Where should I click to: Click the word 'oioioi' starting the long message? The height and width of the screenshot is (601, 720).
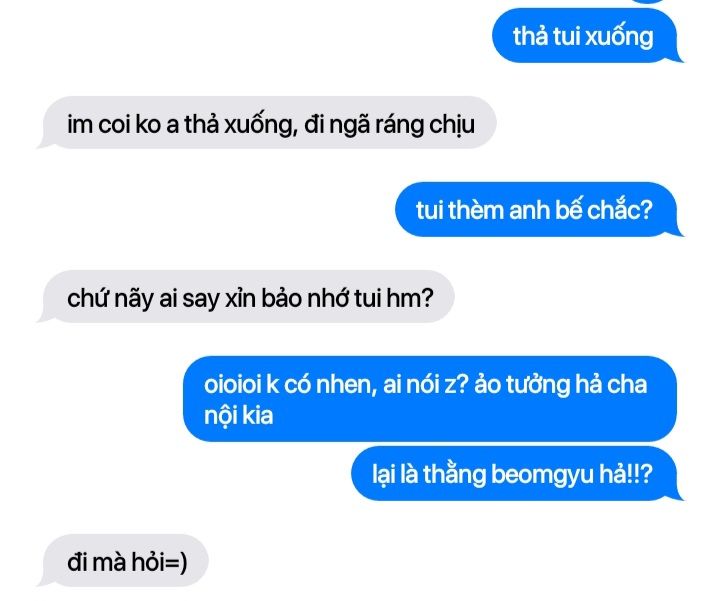coord(232,384)
